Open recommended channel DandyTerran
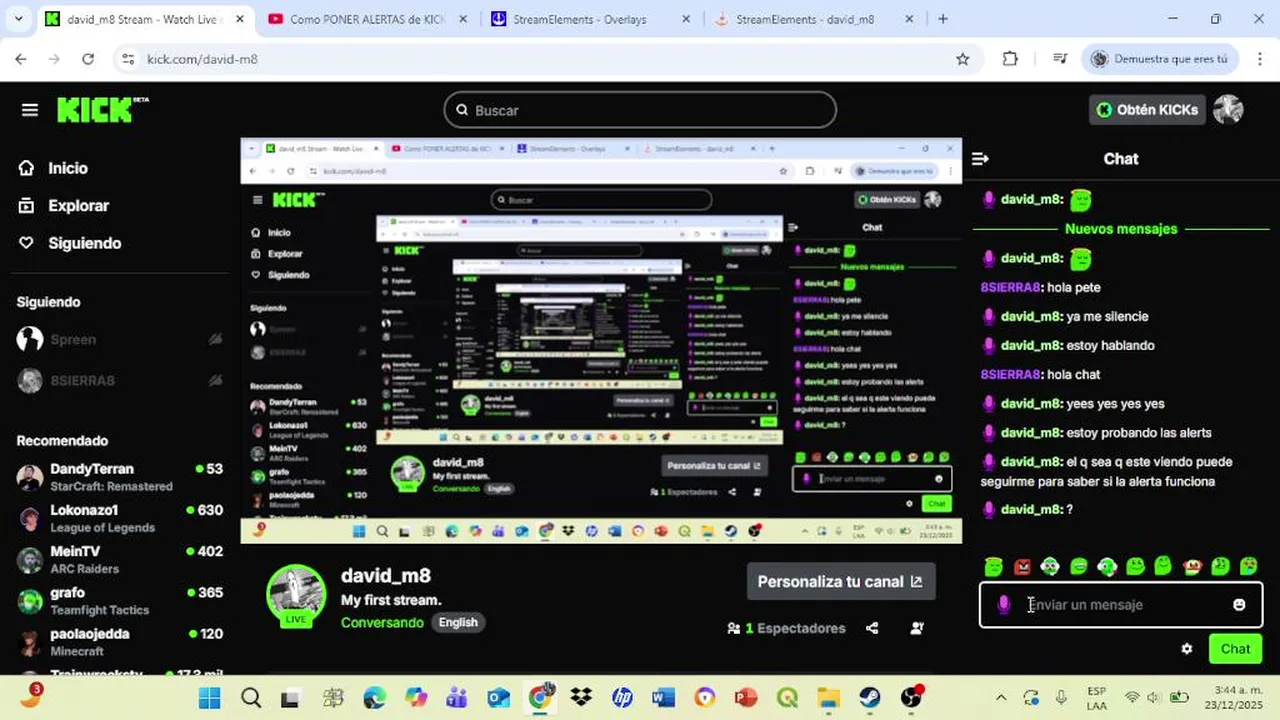 click(120, 477)
